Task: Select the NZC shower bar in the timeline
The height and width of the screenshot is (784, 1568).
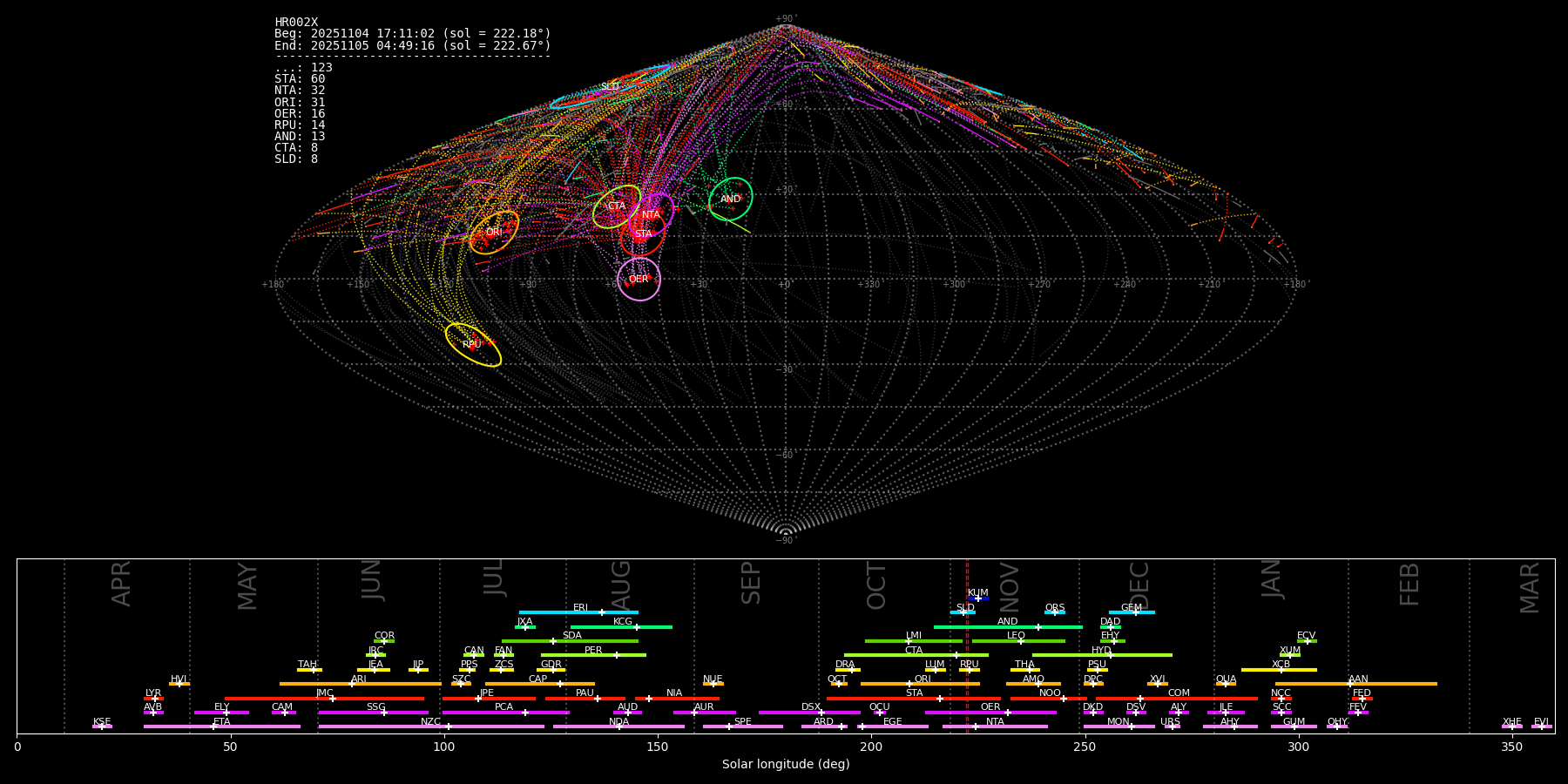Action: [x=431, y=727]
